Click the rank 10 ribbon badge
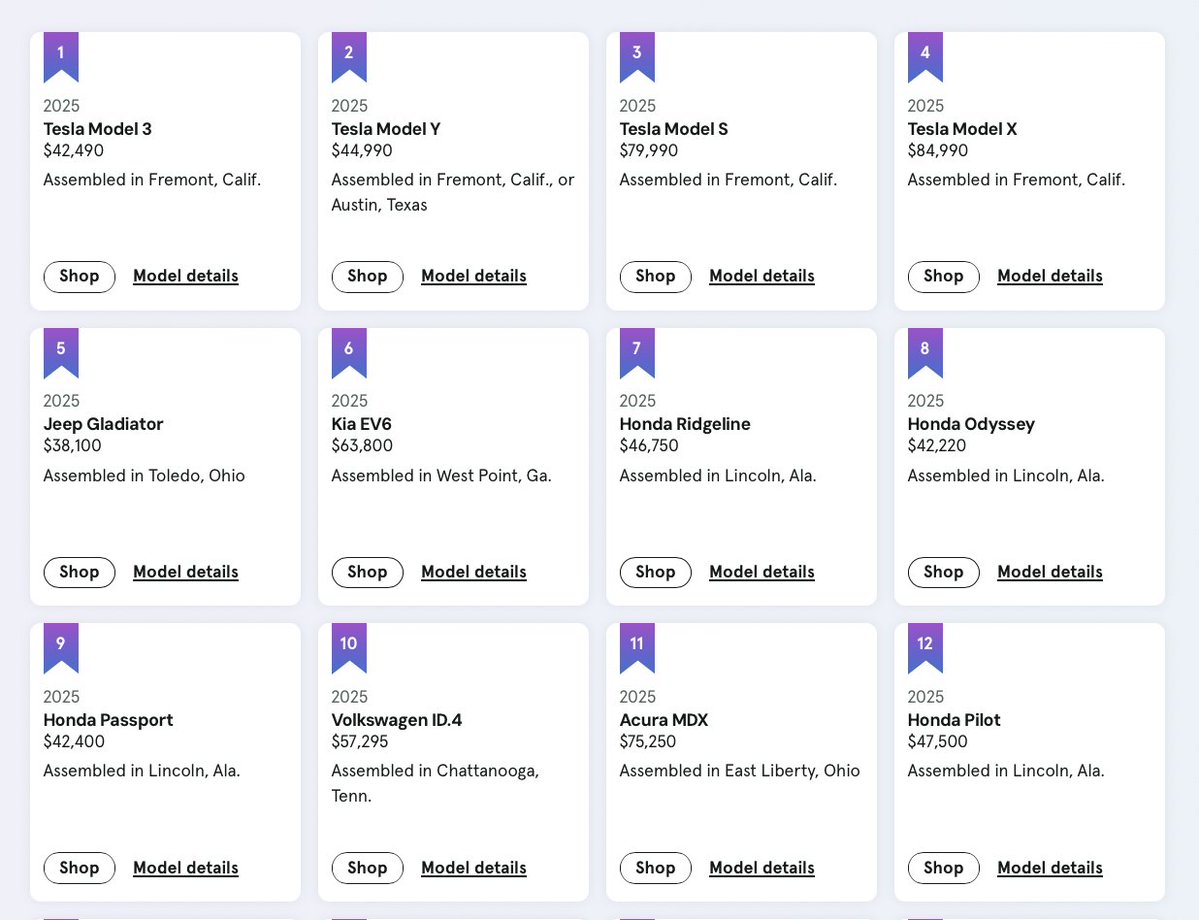This screenshot has height=920, width=1199. [349, 648]
